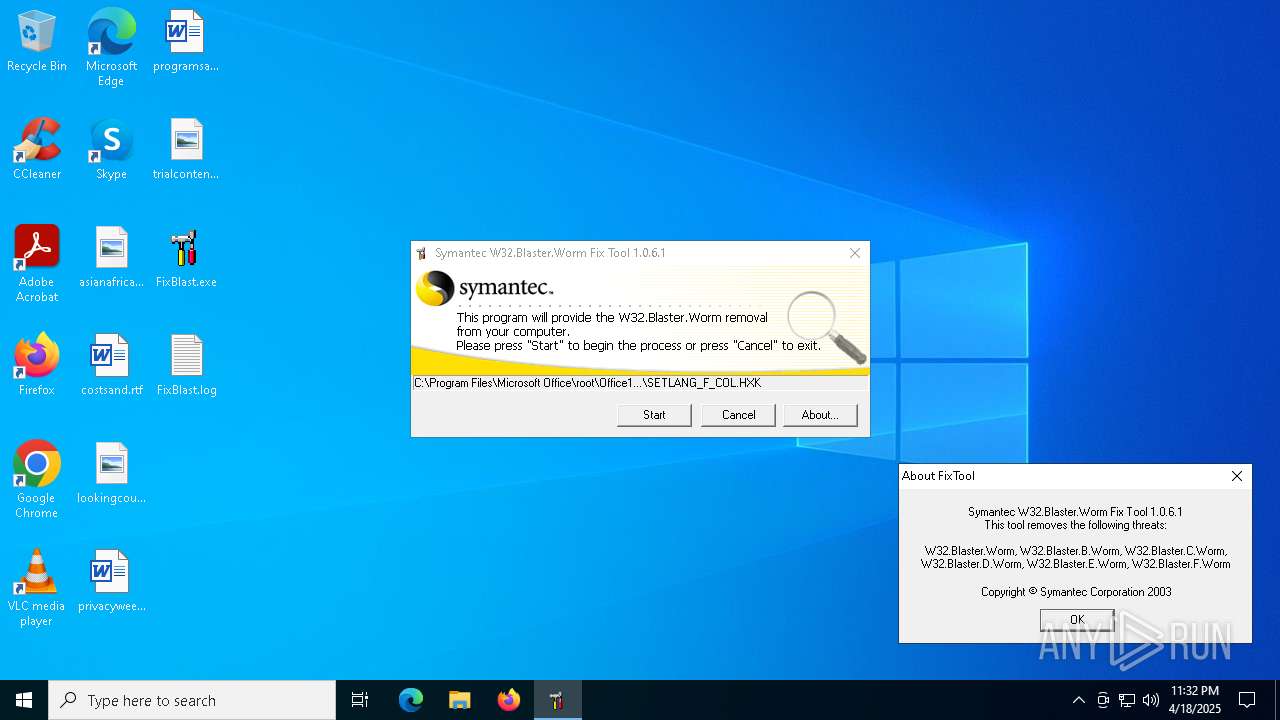Select the lookingcou... image file
This screenshot has height=720, width=1280.
111,473
